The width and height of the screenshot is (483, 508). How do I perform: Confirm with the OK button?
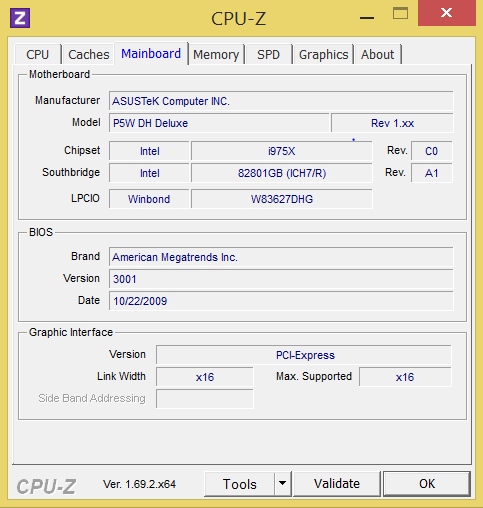click(x=427, y=484)
